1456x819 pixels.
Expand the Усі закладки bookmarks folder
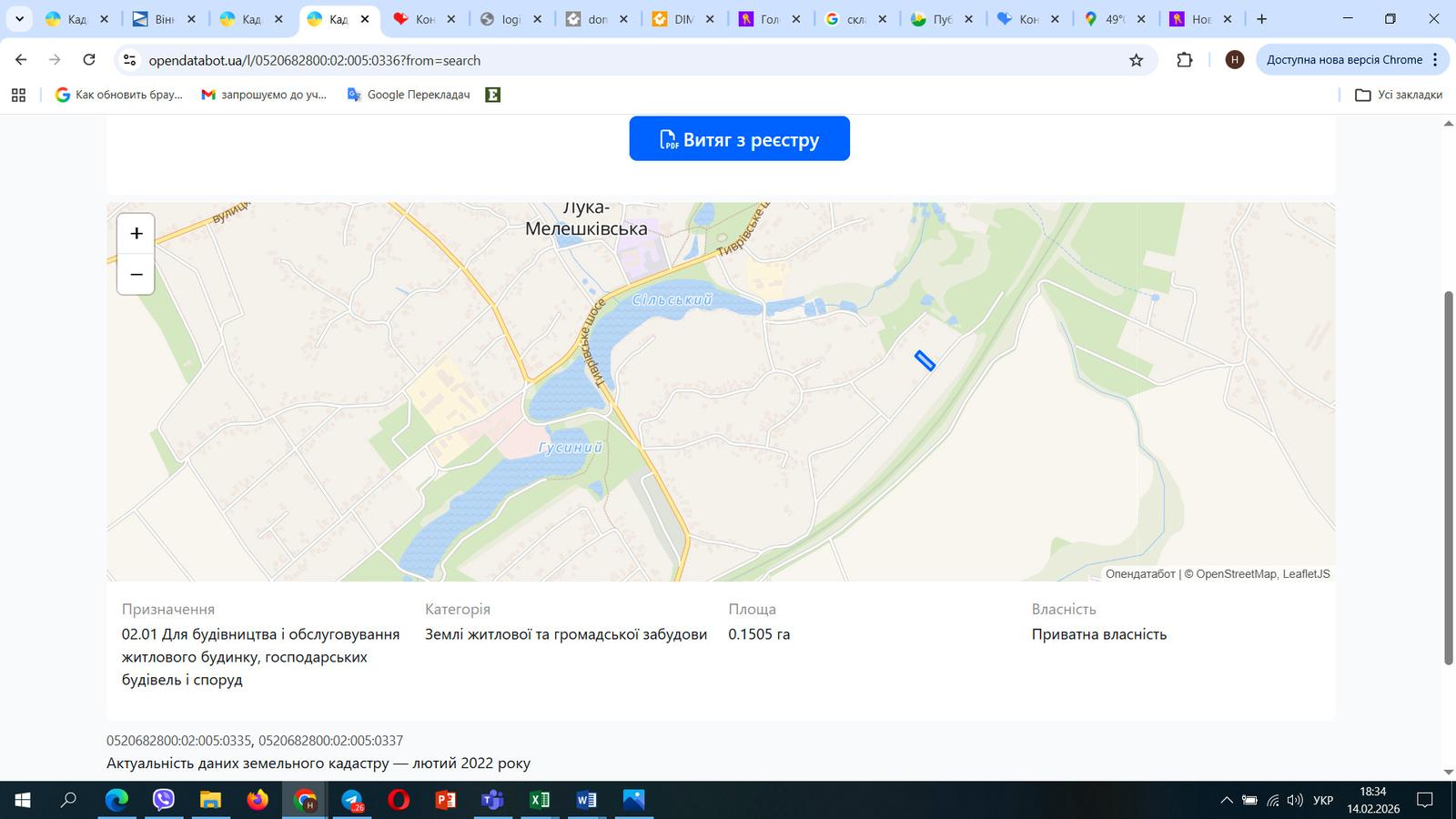tap(1400, 94)
